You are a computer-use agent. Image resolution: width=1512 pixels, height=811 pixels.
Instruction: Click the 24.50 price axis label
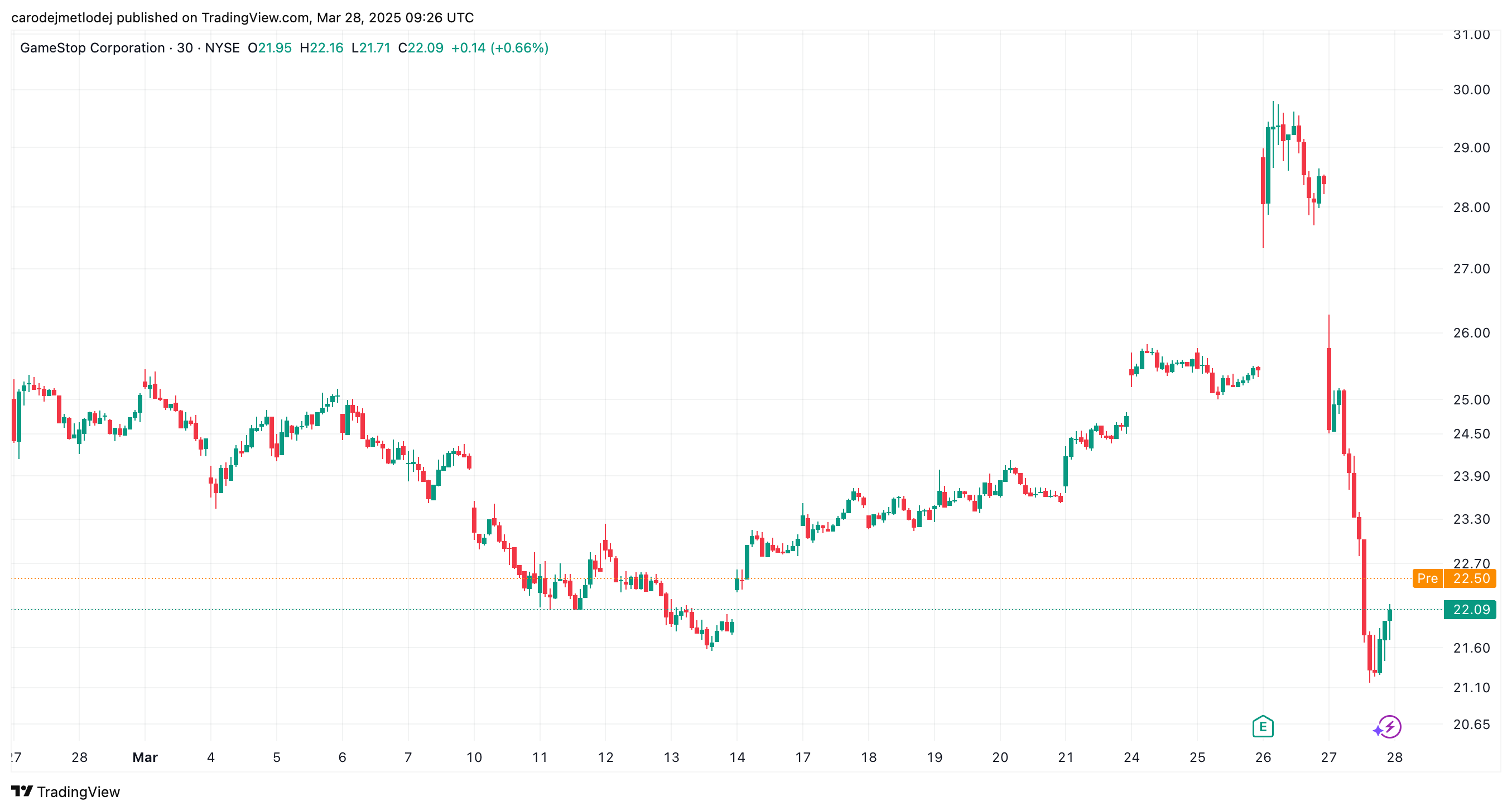(x=1471, y=434)
